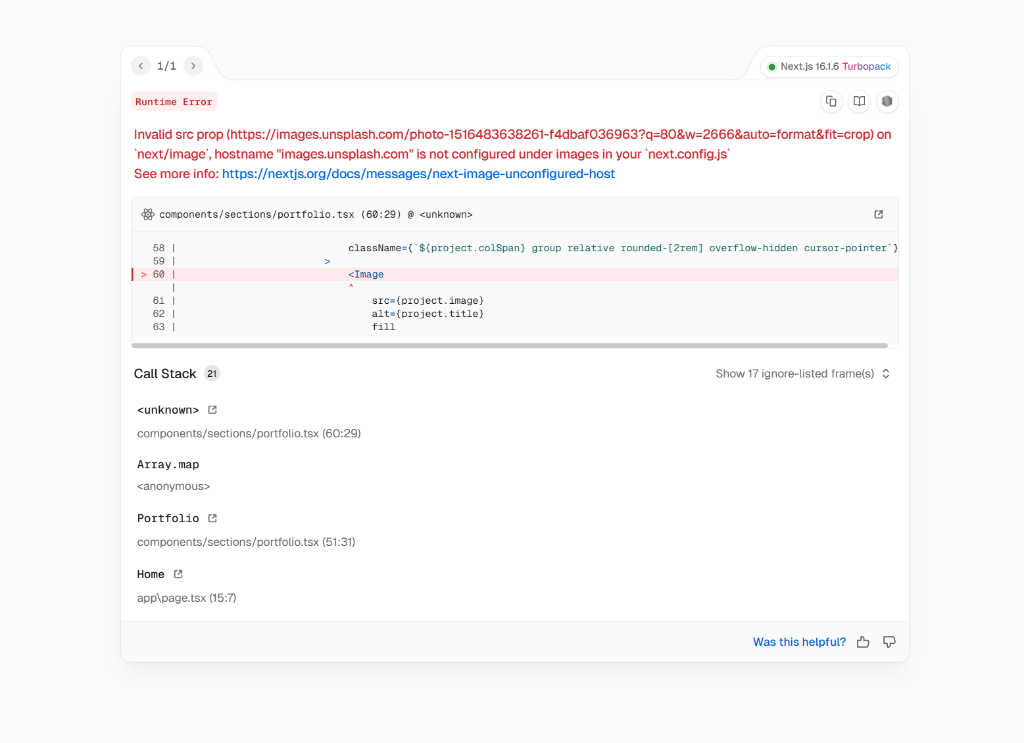Viewport: 1024px width, 743px height.
Task: Open portfolio.tsx code frame in editor icon
Action: tap(878, 214)
